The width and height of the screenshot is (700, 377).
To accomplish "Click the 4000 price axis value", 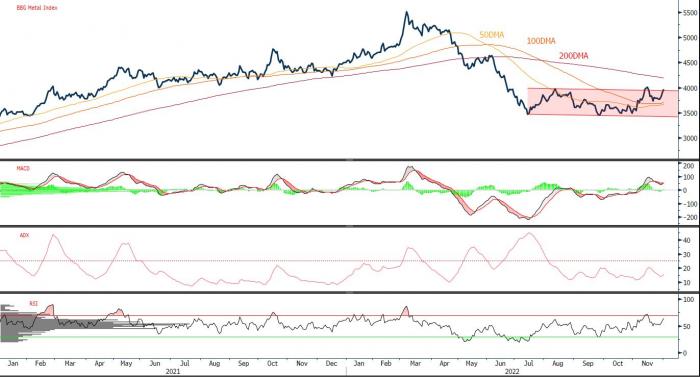I will point(689,88).
